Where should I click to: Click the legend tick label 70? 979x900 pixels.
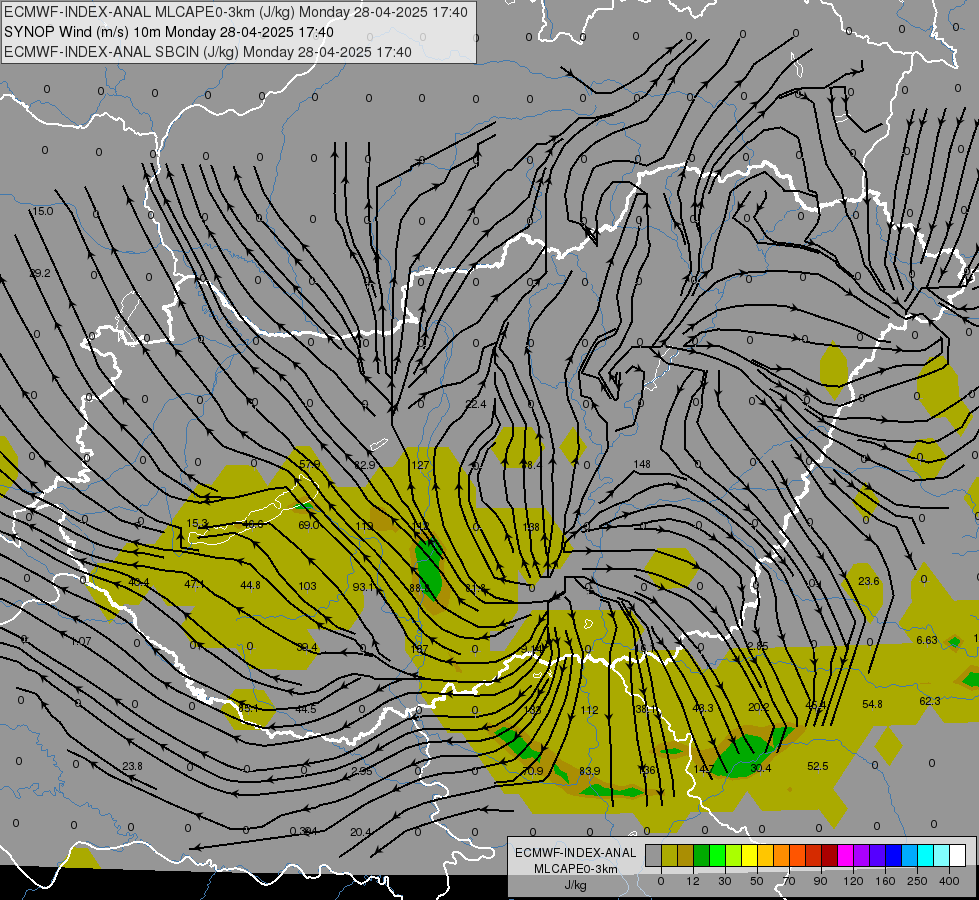click(x=789, y=881)
